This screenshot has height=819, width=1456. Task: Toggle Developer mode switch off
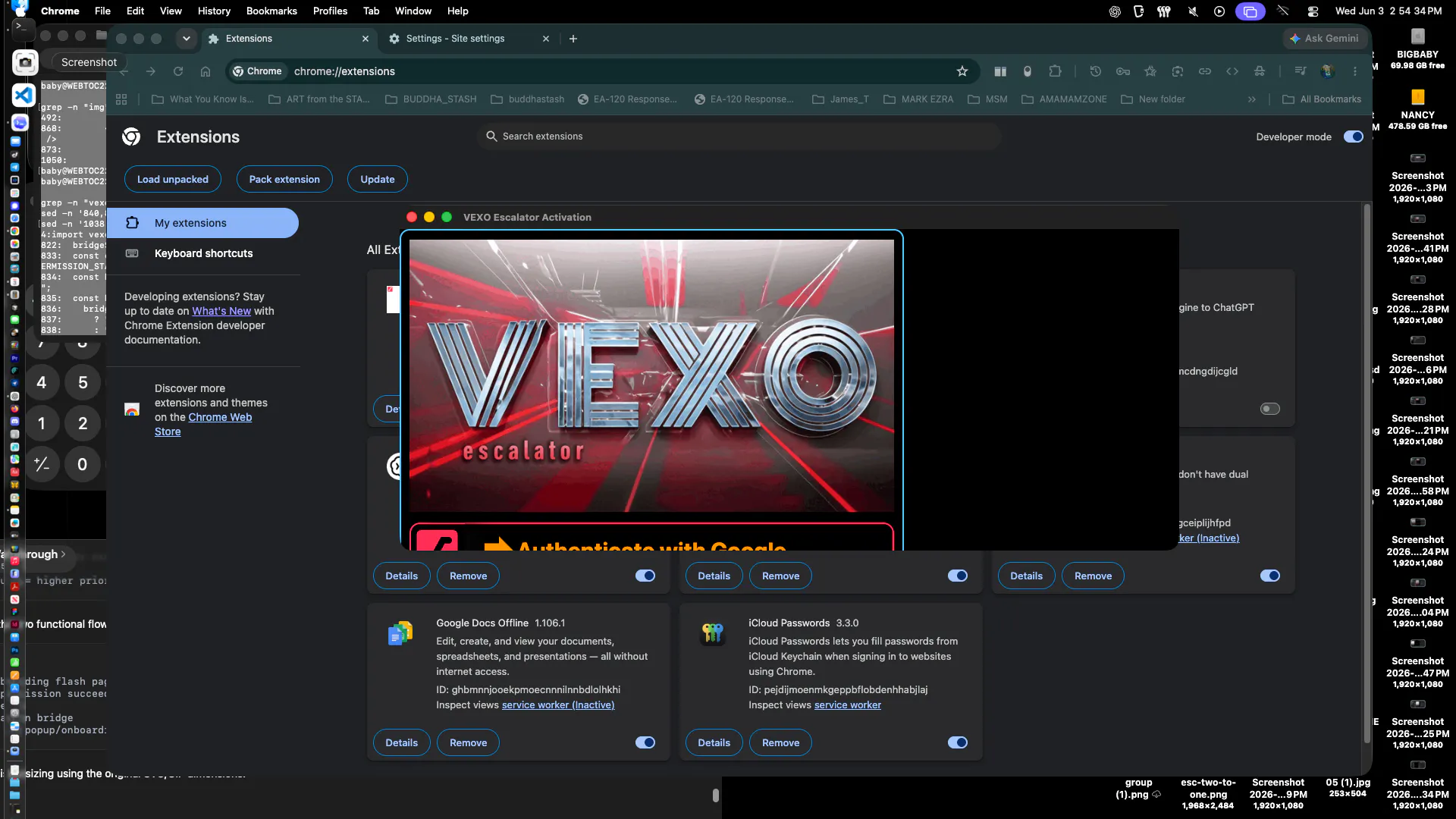tap(1354, 136)
